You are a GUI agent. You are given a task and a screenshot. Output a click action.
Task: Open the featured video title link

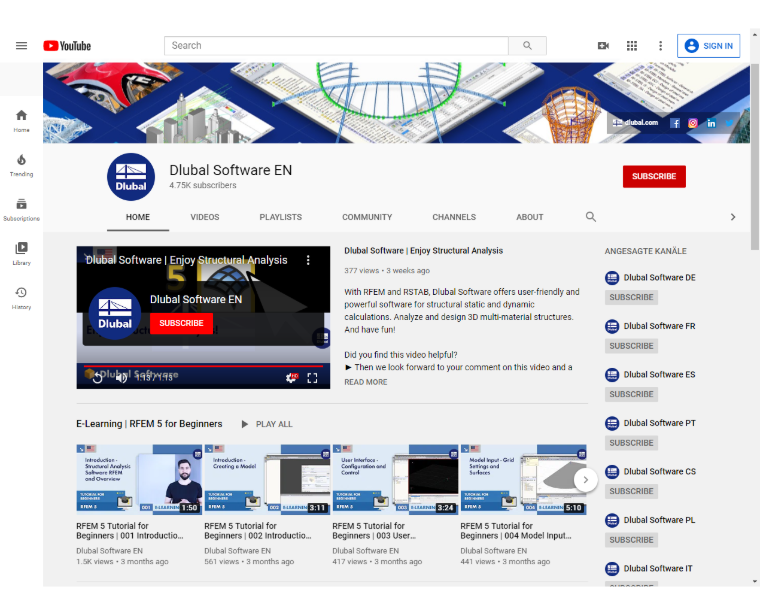423,251
